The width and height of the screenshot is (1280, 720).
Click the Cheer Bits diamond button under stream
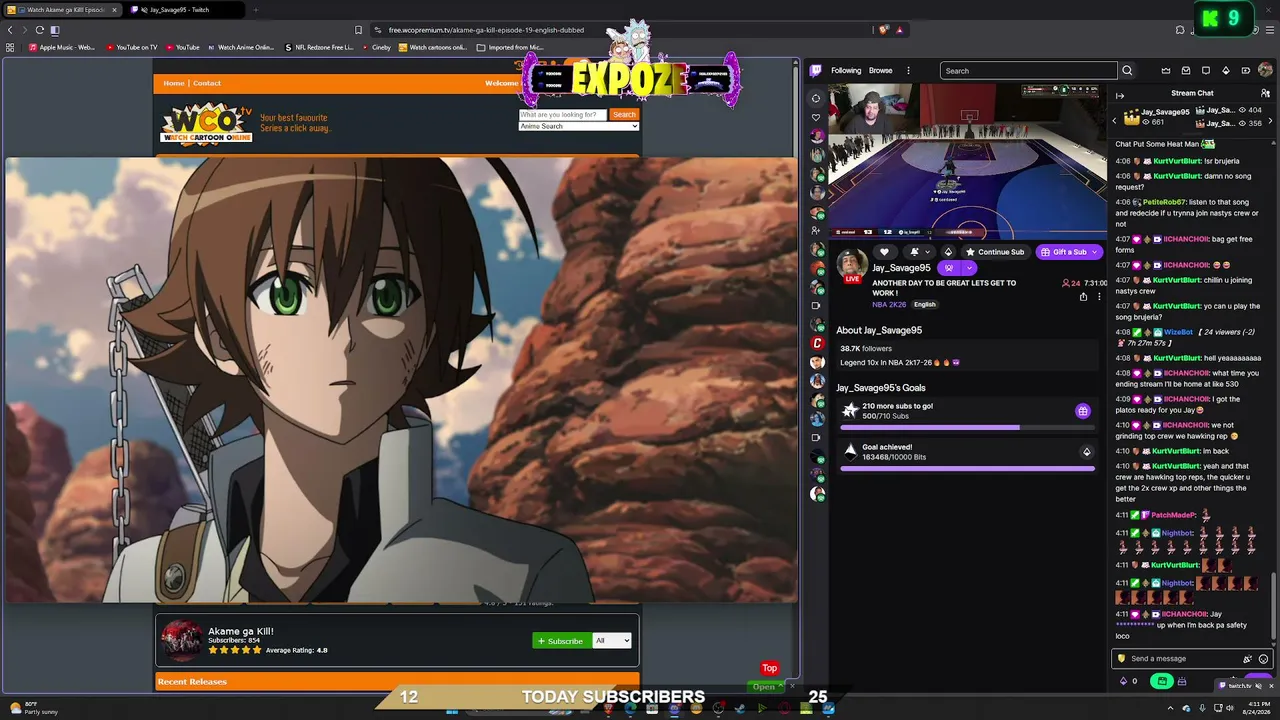pos(948,252)
